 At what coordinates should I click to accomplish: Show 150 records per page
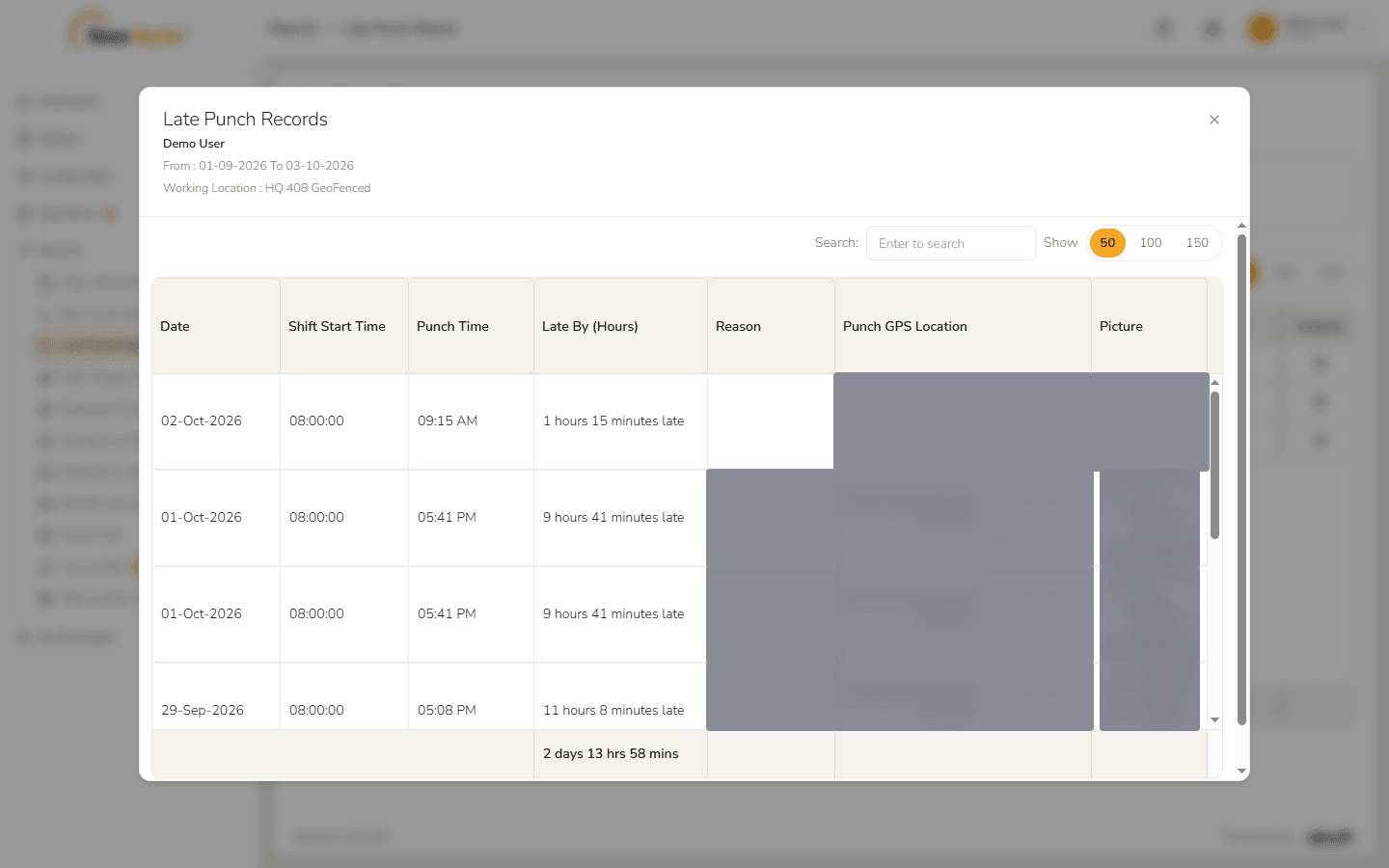(x=1197, y=243)
